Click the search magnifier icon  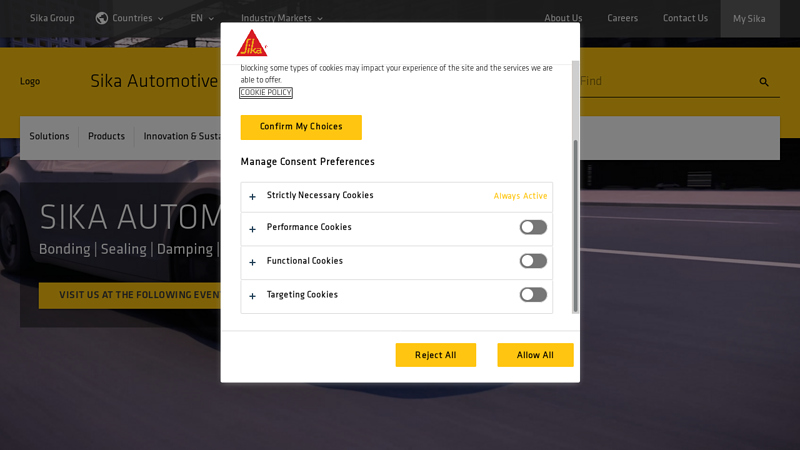pyautogui.click(x=764, y=82)
